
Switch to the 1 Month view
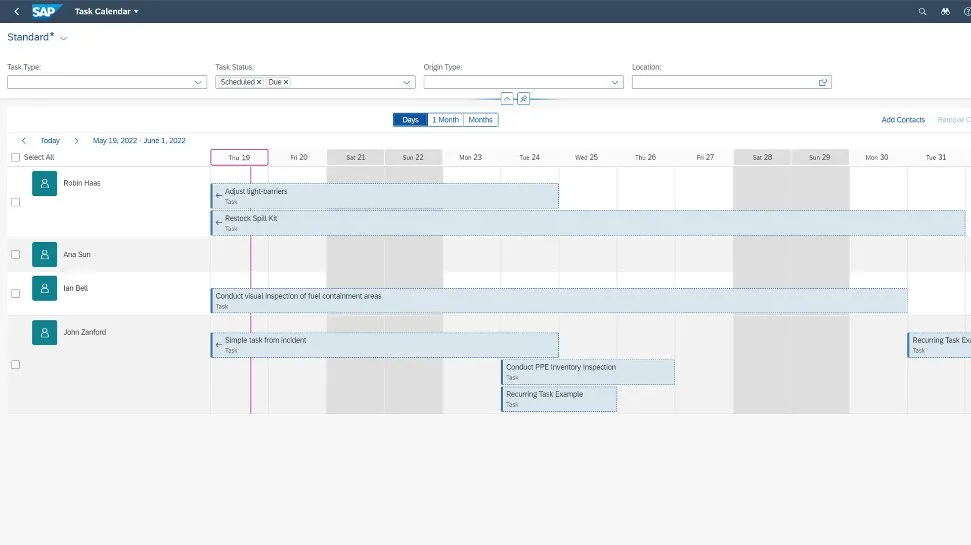[x=445, y=120]
